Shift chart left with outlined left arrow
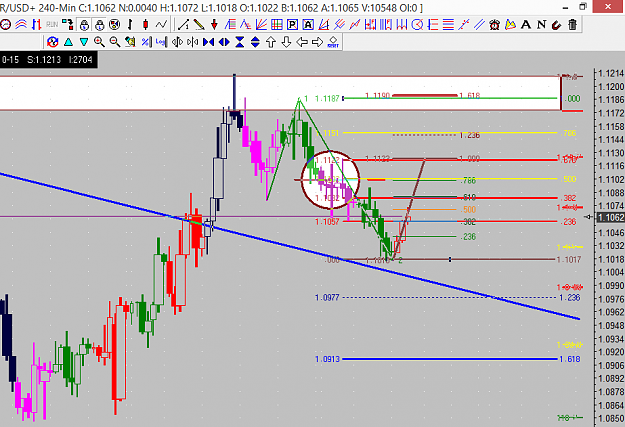Image resolution: width=625 pixels, height=427 pixels. pos(302,41)
